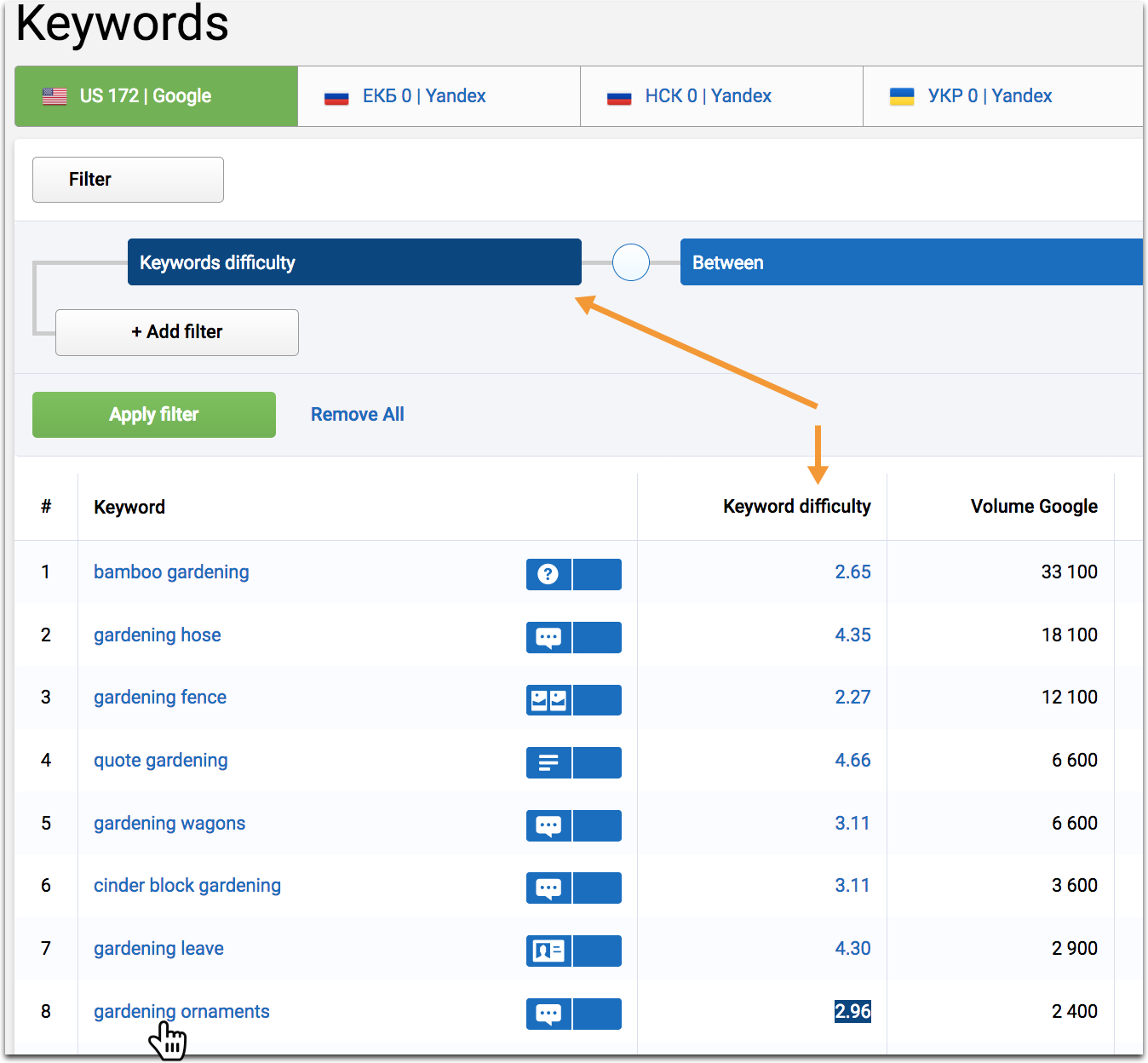Click the profile card icon for gardening leave
This screenshot has width=1148, height=1063.
[548, 951]
